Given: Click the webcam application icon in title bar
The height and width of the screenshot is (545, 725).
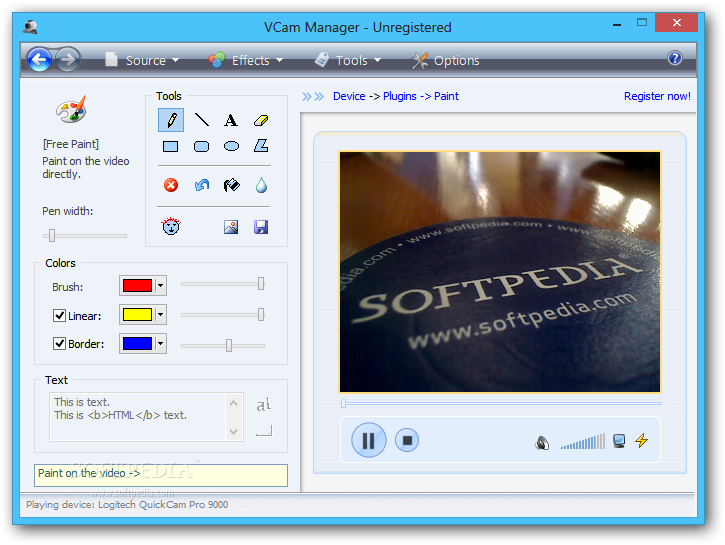Looking at the screenshot, I should pos(31,27).
